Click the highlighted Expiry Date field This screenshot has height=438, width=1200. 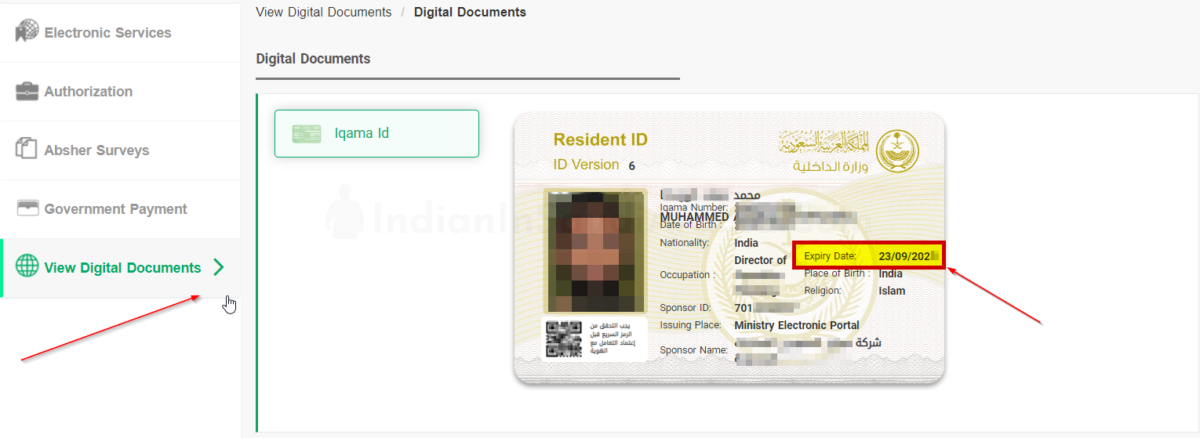[868, 256]
